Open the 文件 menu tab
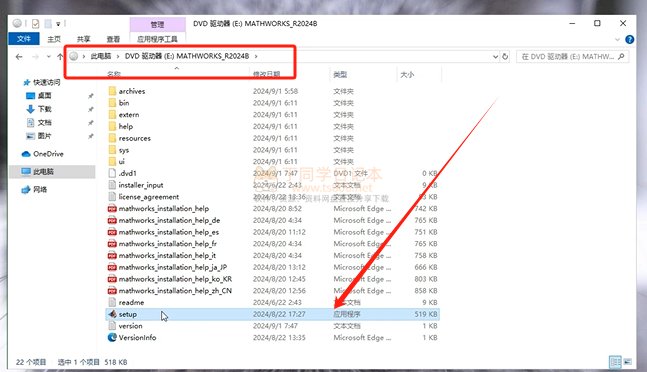Image resolution: width=647 pixels, height=372 pixels. coord(24,39)
